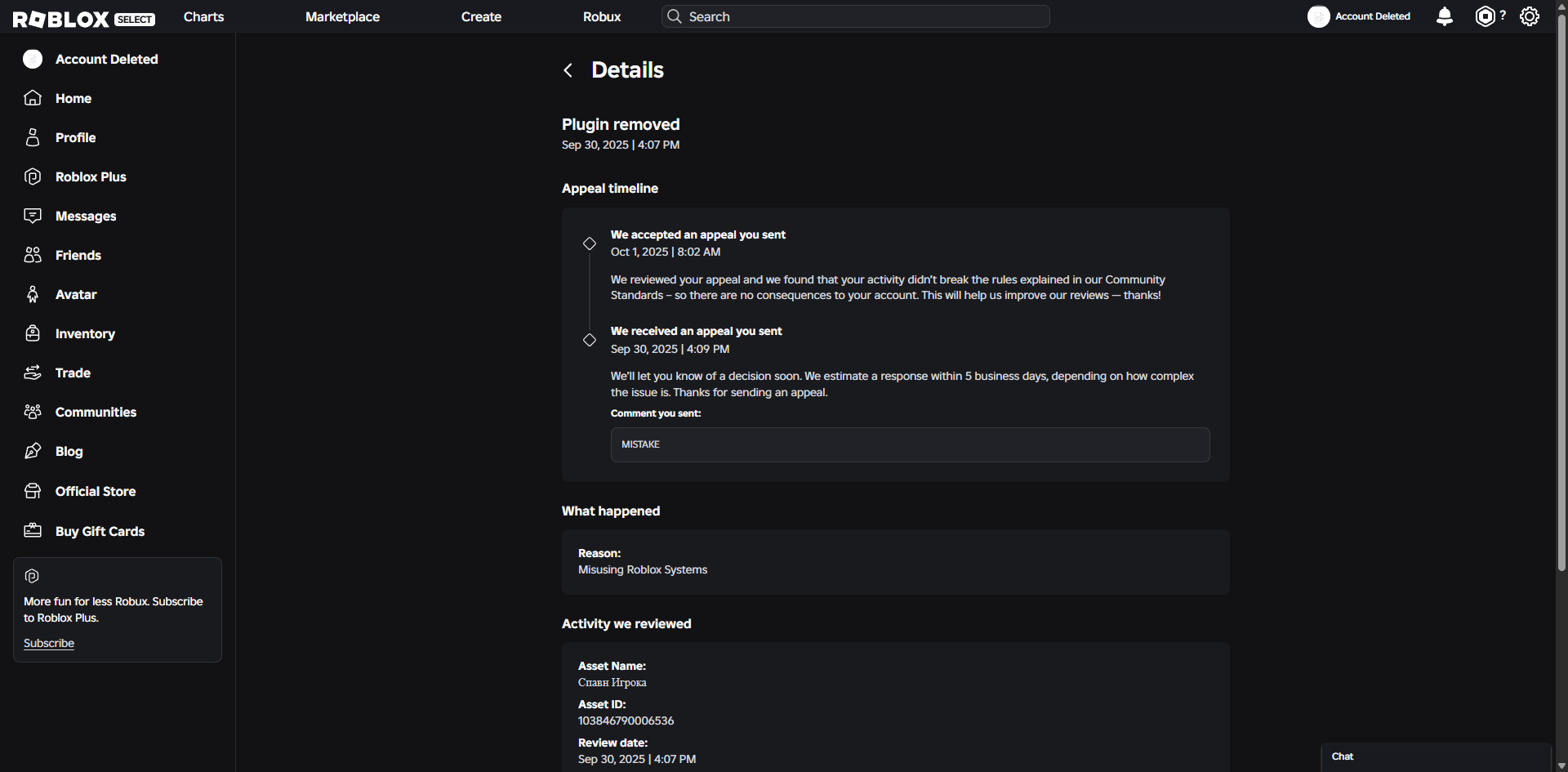Click the Avatar sidebar icon
Image resolution: width=1568 pixels, height=772 pixels.
pos(33,294)
